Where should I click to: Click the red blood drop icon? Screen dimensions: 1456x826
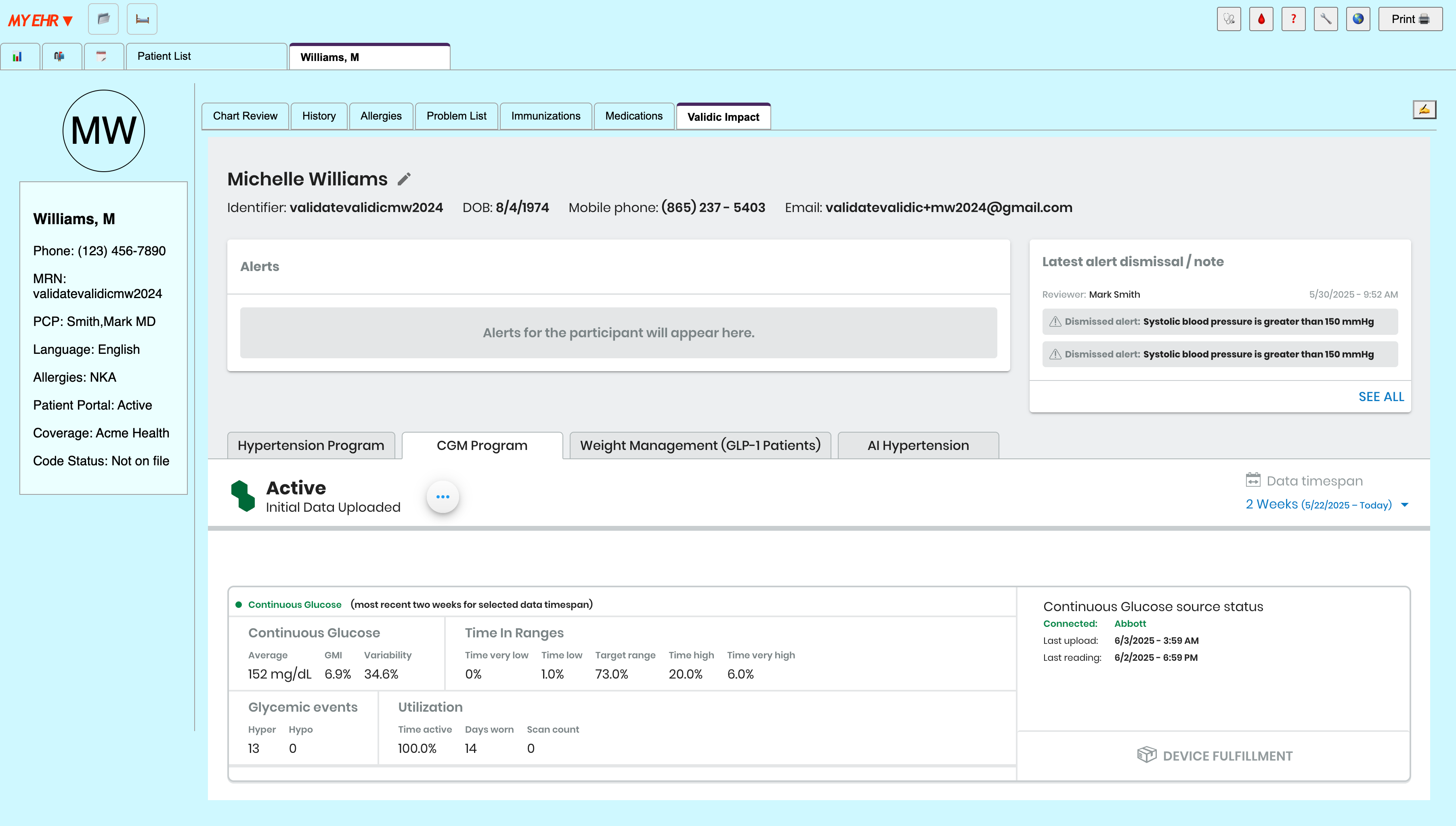click(1261, 19)
